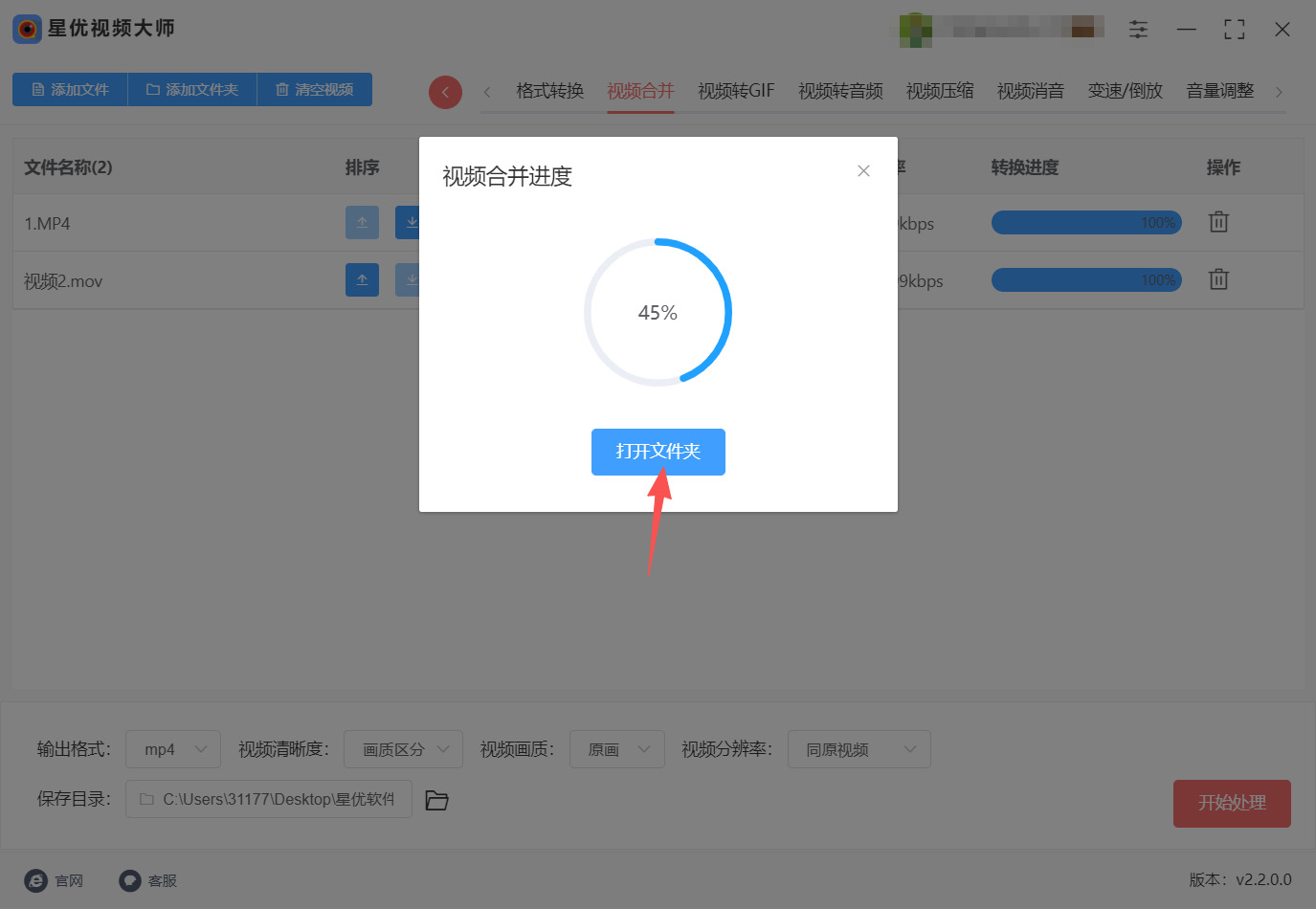The height and width of the screenshot is (909, 1316).
Task: Move 视频2.mov up with the up-arrow icon
Action: click(x=362, y=279)
